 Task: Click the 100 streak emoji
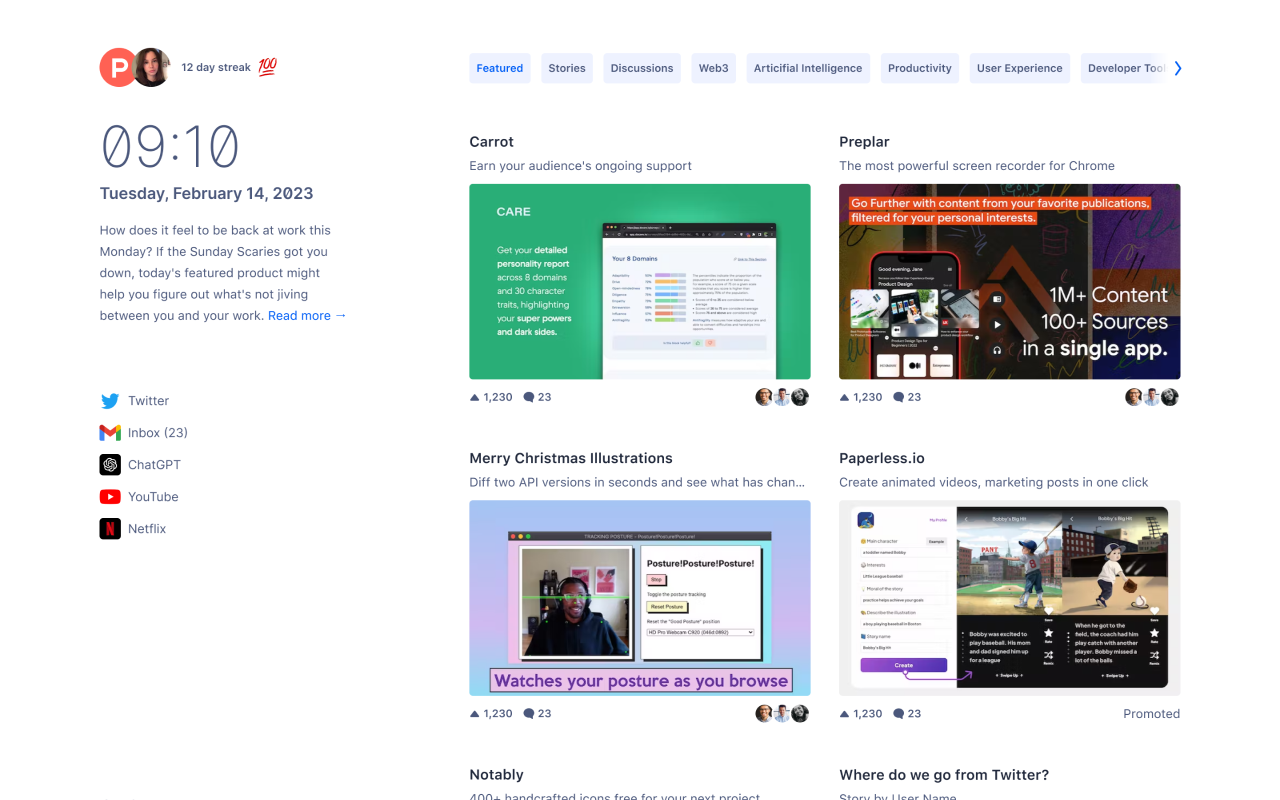[x=267, y=67]
